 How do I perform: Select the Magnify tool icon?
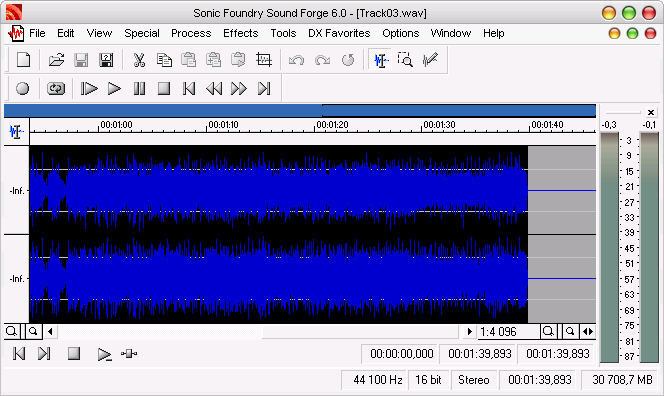click(x=405, y=60)
